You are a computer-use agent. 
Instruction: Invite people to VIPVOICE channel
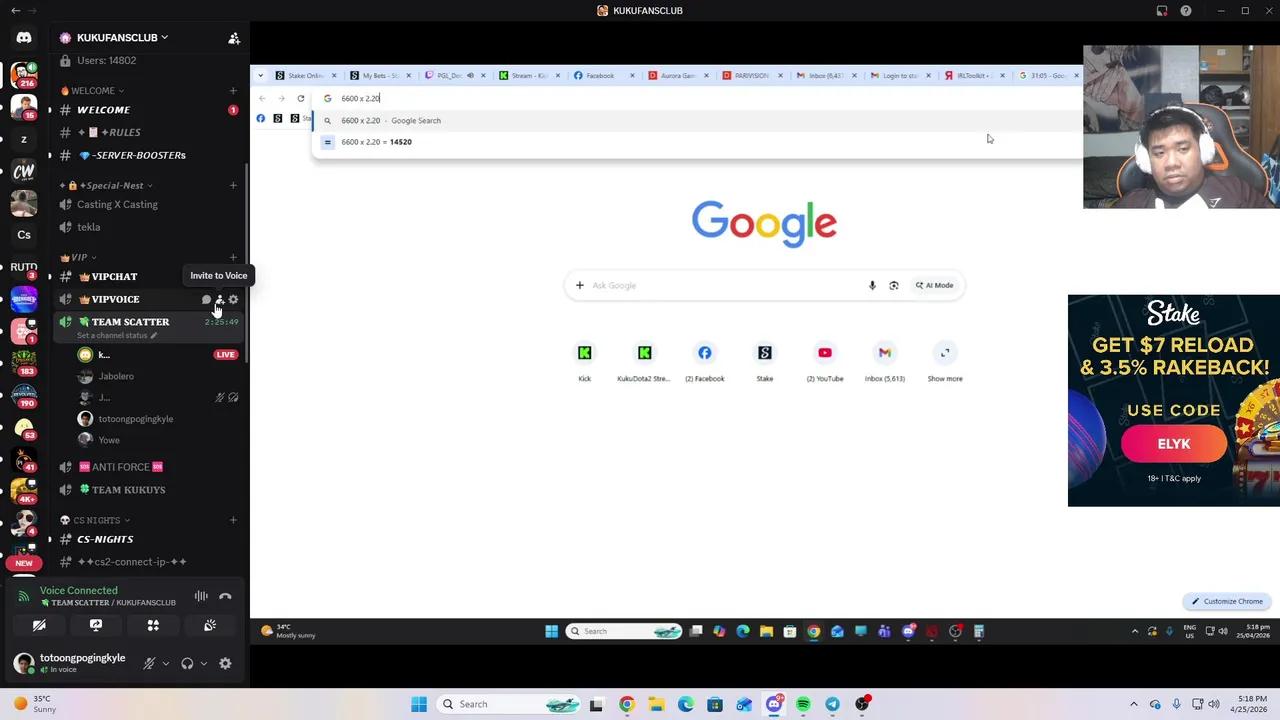(x=220, y=299)
